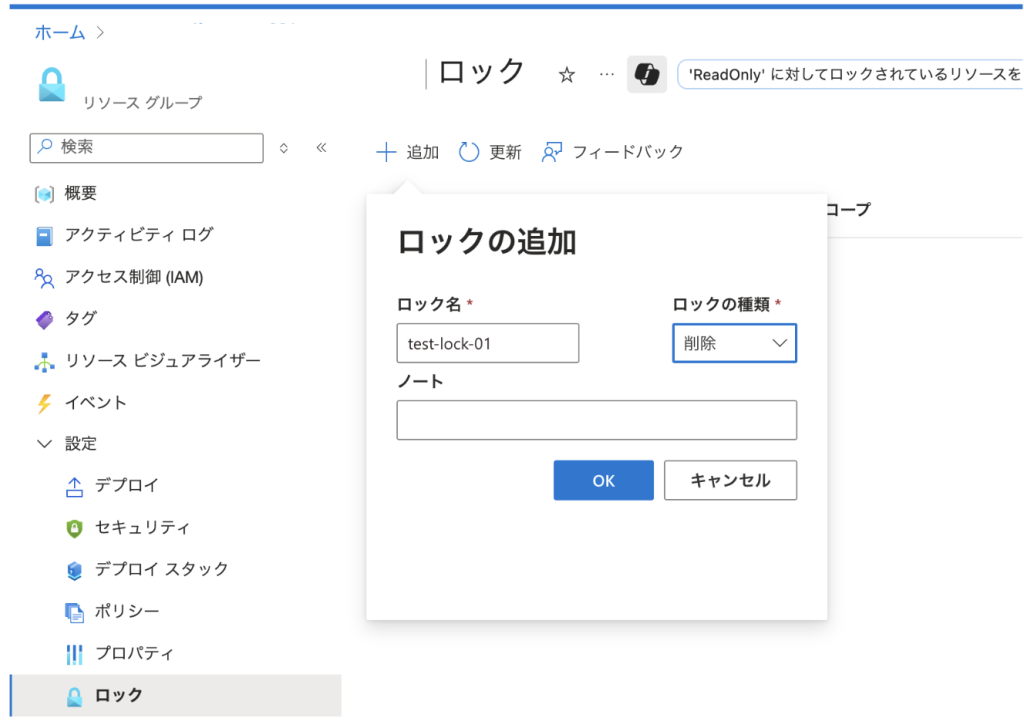1024x725 pixels.
Task: Open the Copilot icon in the header
Action: tap(646, 75)
